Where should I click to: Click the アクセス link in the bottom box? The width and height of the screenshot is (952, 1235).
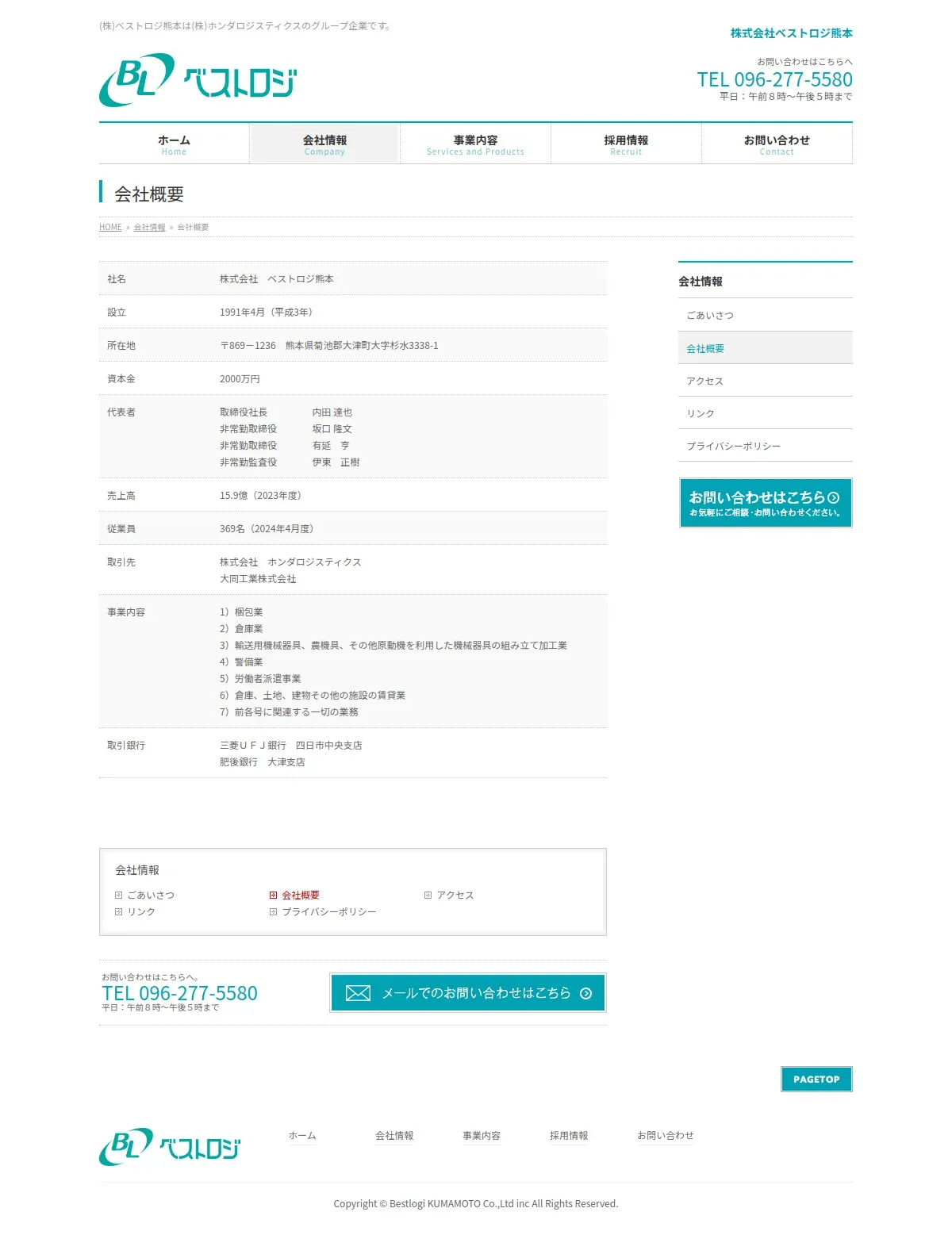tap(455, 895)
